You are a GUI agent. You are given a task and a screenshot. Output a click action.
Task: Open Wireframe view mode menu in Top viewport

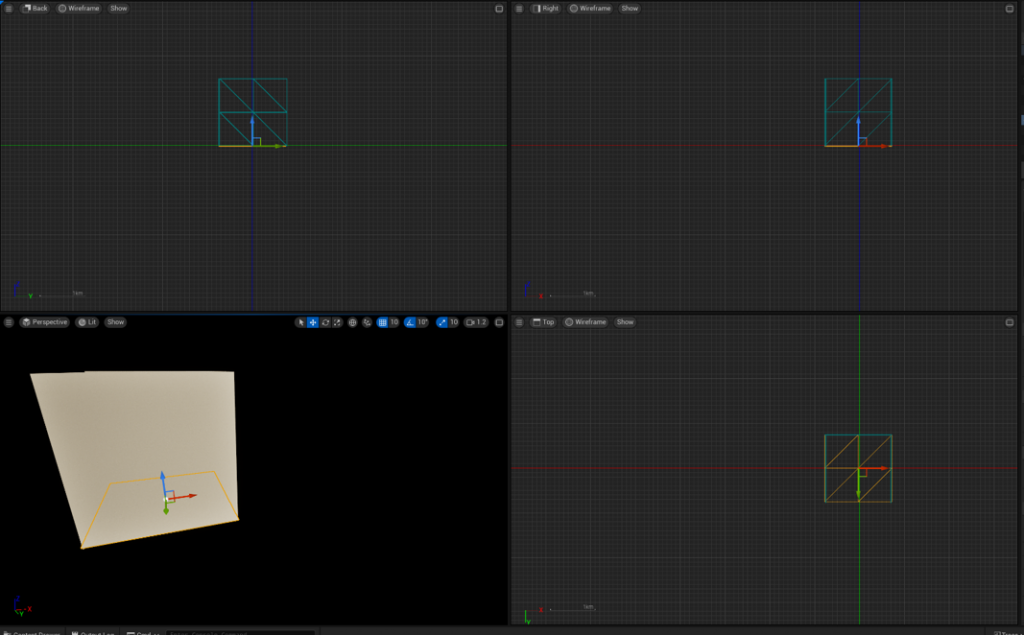[585, 322]
